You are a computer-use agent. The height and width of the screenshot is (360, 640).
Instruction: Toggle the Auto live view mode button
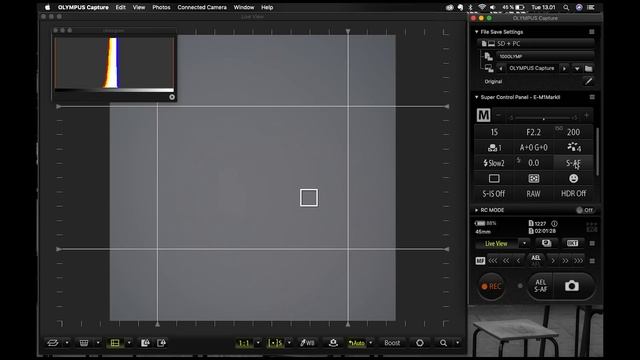(356, 343)
